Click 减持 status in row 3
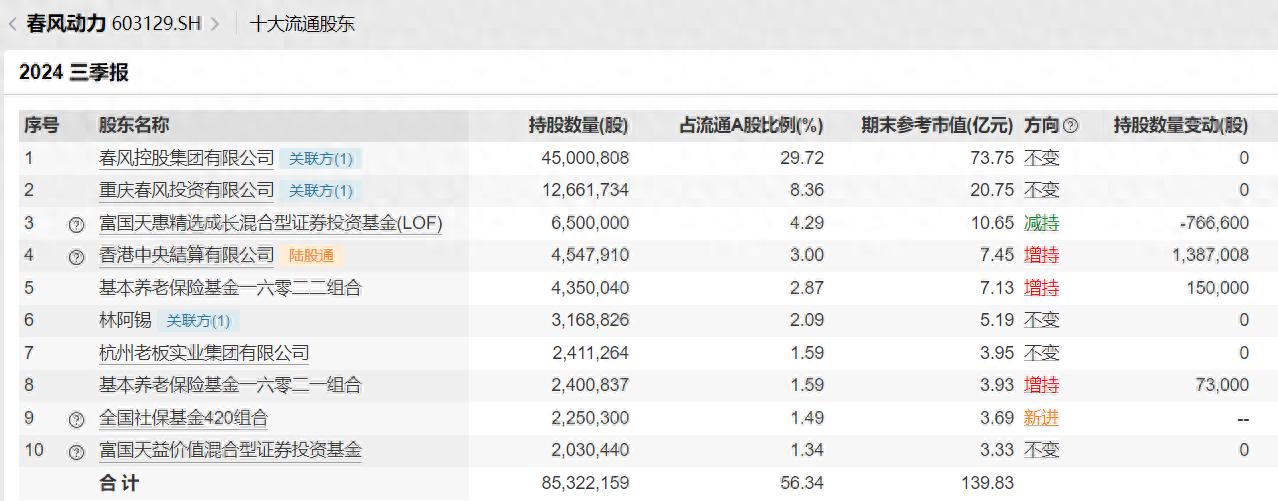Image resolution: width=1278 pixels, height=501 pixels. pyautogui.click(x=1041, y=223)
